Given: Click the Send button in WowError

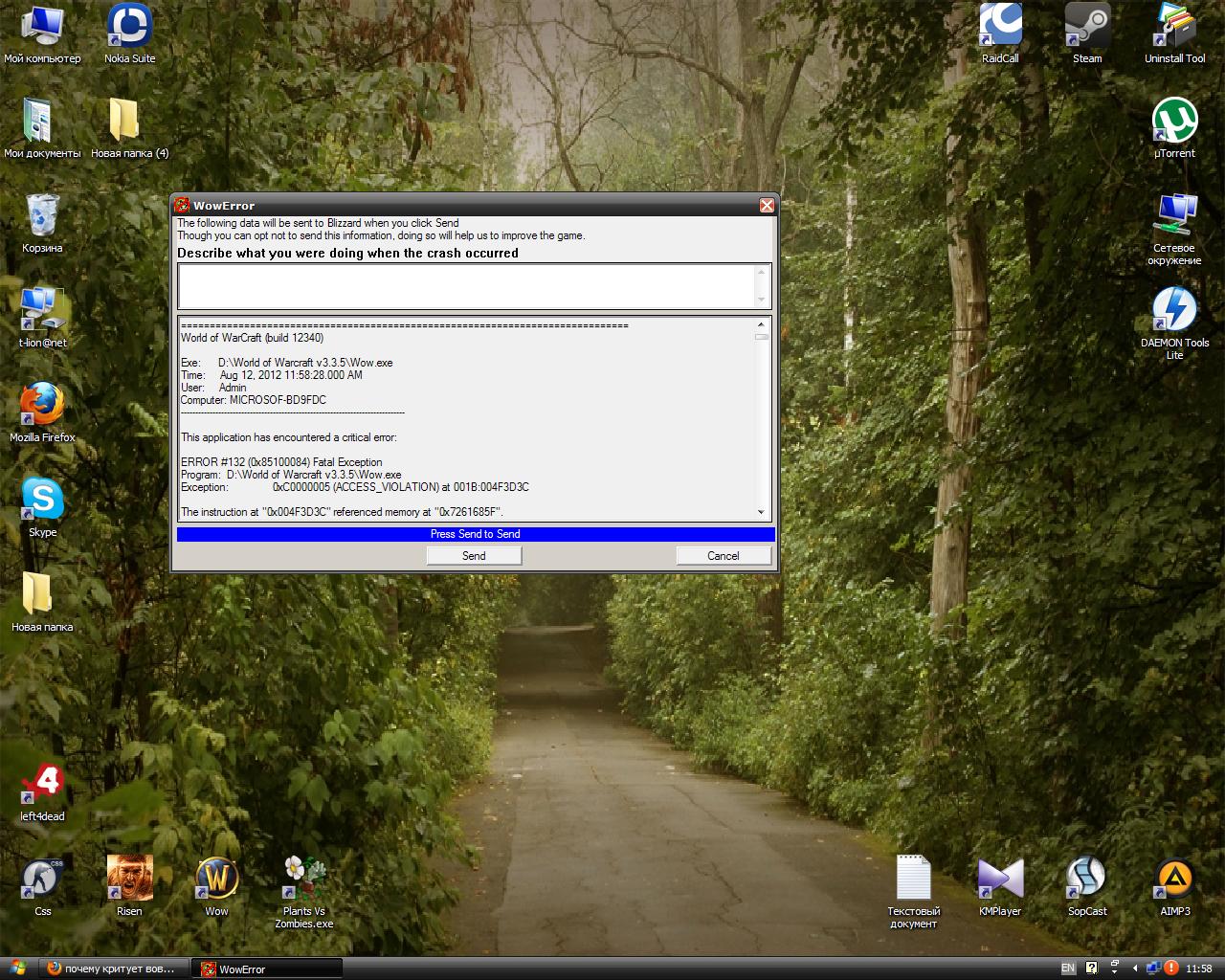Looking at the screenshot, I should click(474, 556).
